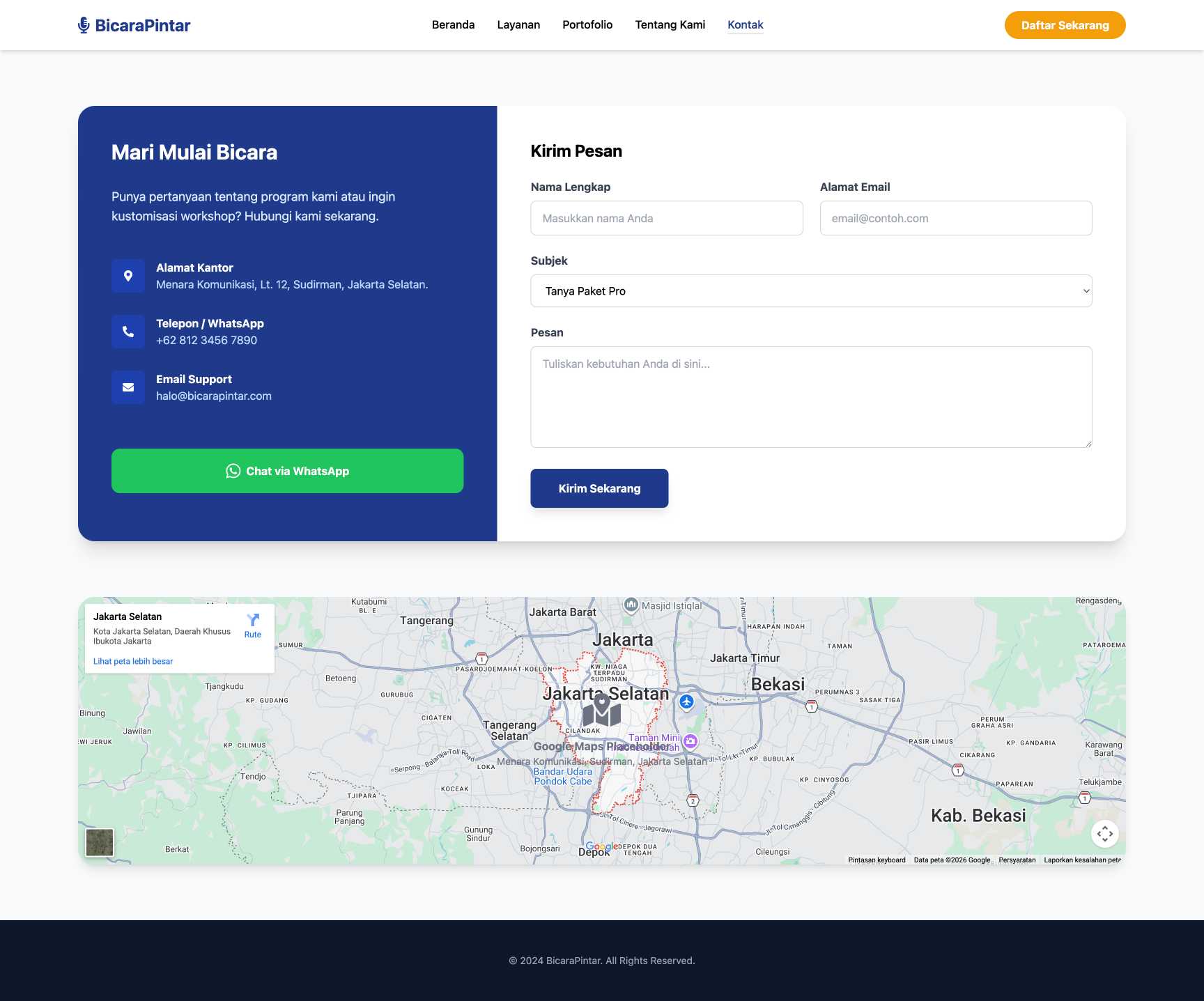Open the Beranda menu item
1204x1001 pixels.
point(453,25)
